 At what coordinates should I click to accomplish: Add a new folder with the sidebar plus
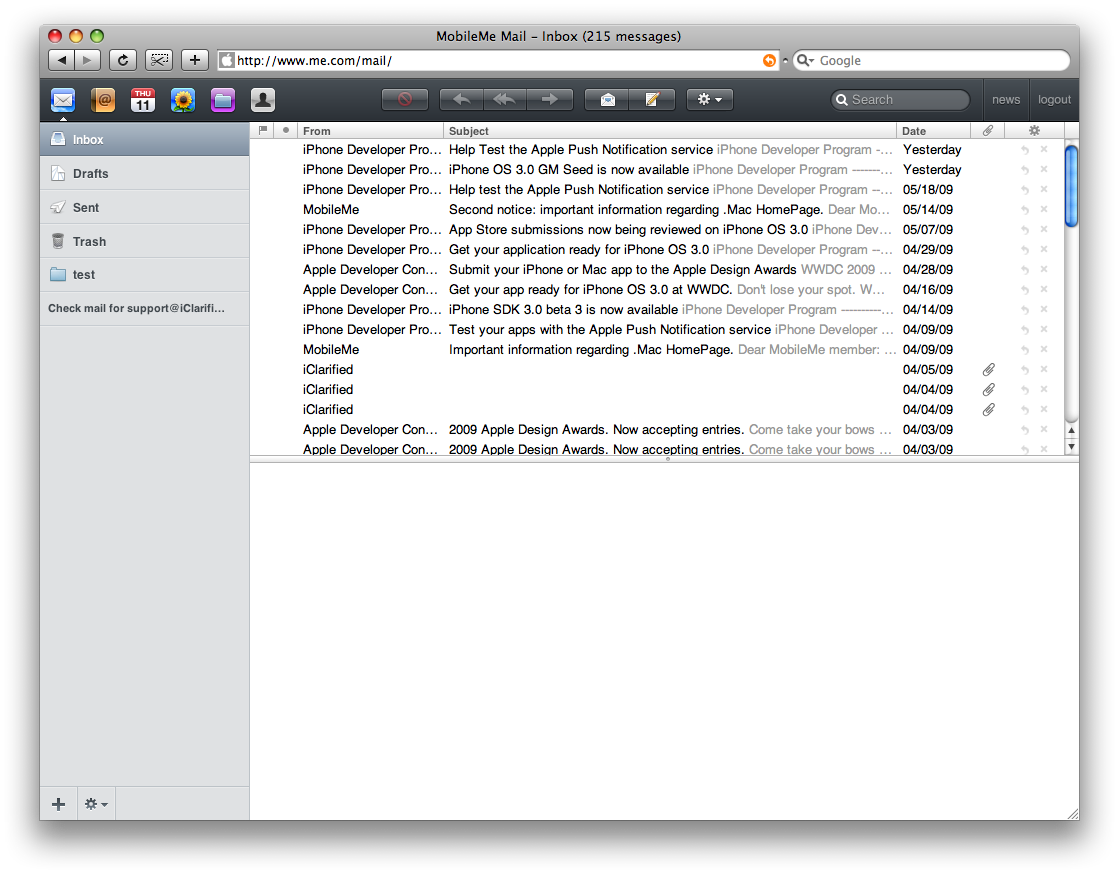pos(59,804)
